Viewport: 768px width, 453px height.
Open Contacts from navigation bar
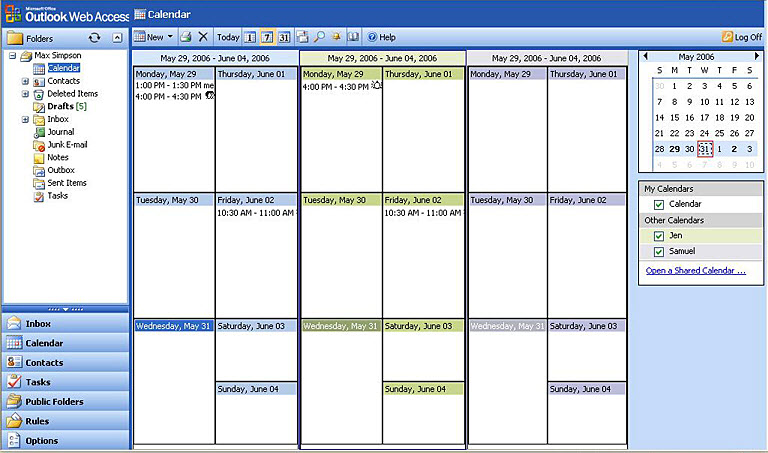(65, 363)
